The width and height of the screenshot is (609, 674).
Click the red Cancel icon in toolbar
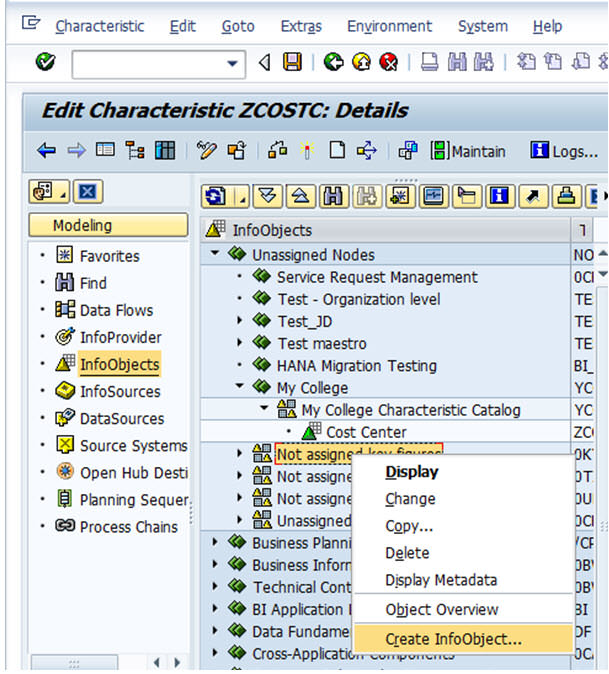389,63
